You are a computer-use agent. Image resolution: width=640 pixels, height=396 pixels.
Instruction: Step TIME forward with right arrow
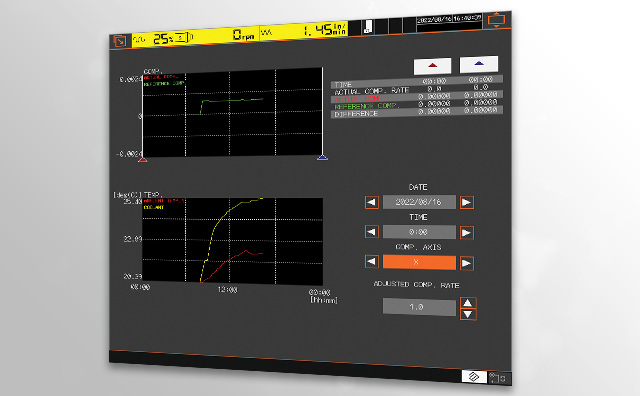[x=467, y=233]
